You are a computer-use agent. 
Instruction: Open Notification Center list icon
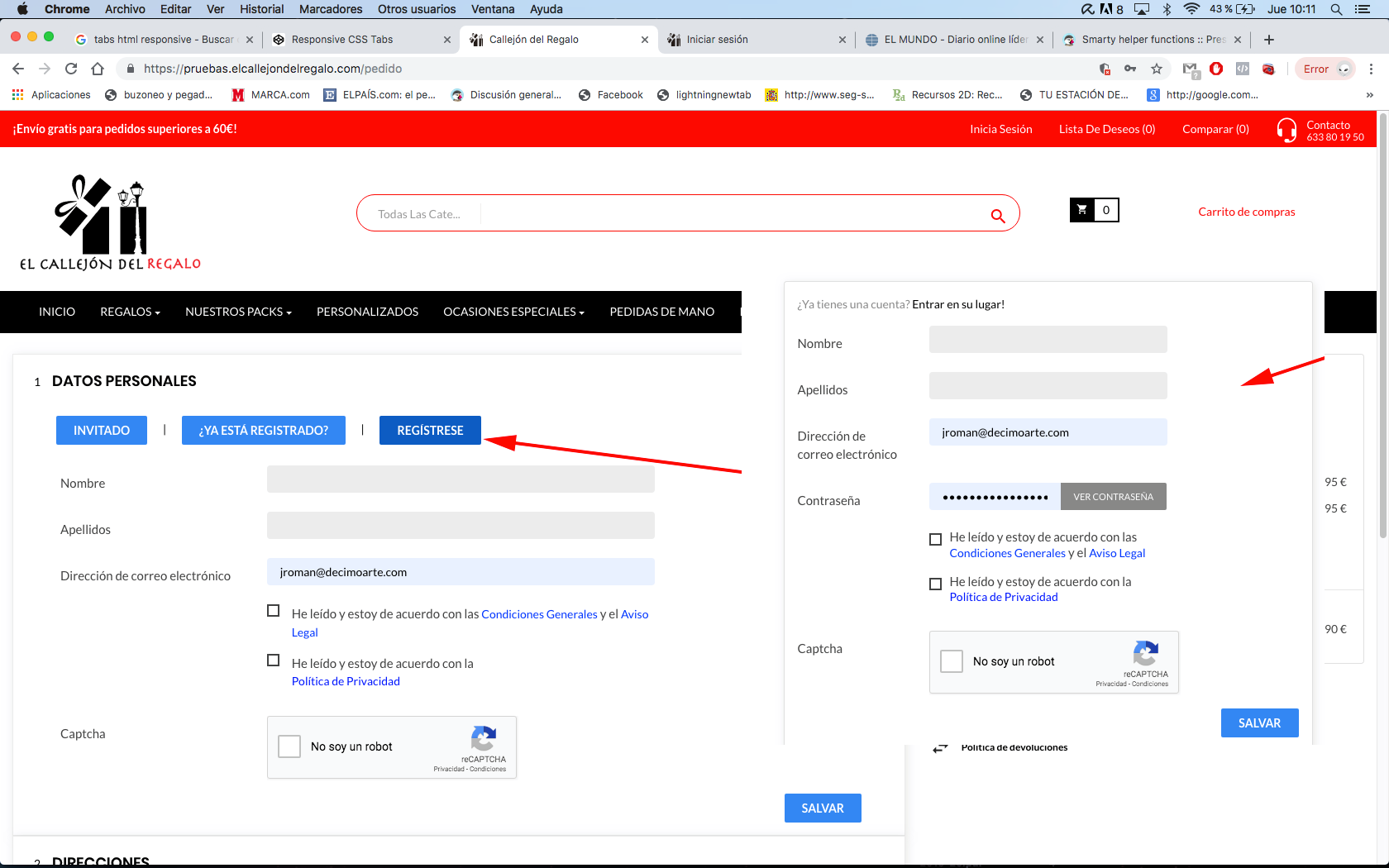pos(1363,9)
